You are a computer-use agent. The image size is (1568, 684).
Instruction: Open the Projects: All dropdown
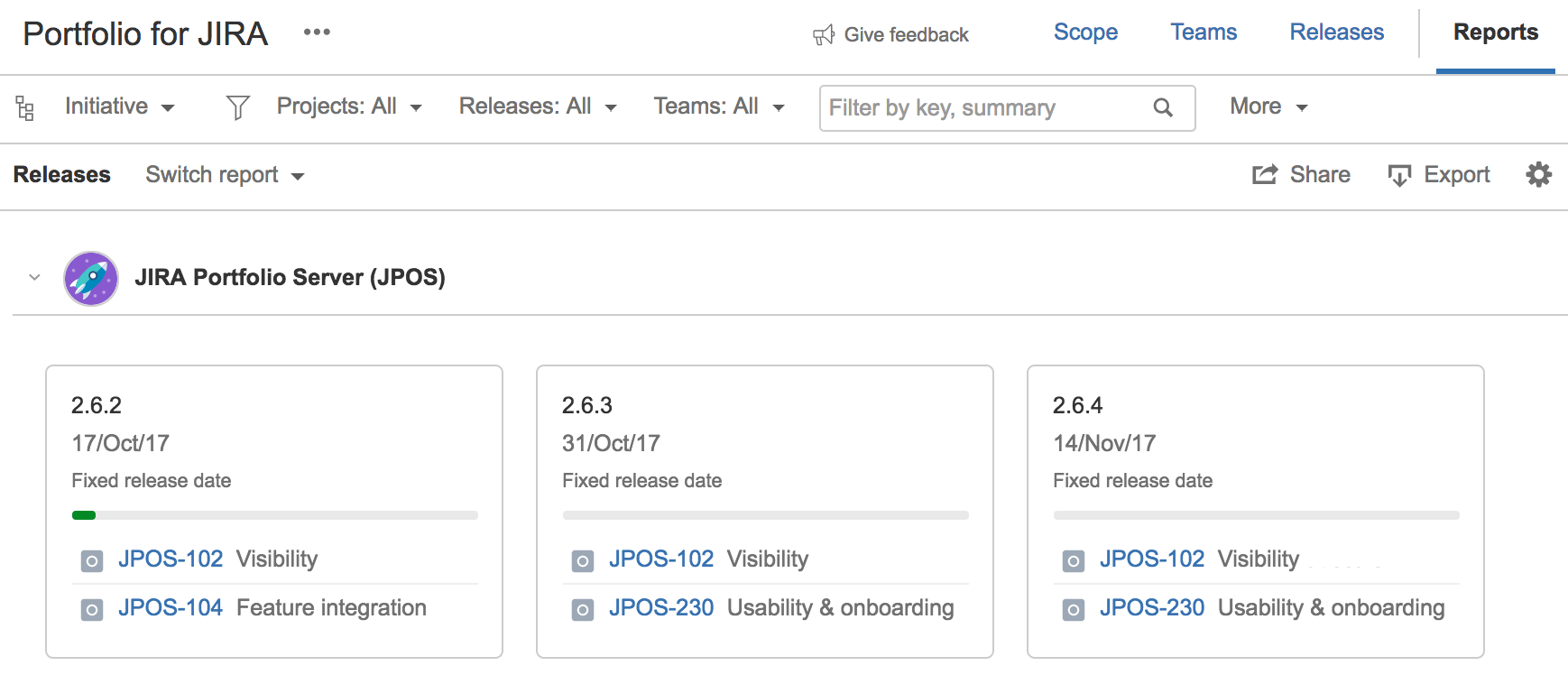[349, 106]
